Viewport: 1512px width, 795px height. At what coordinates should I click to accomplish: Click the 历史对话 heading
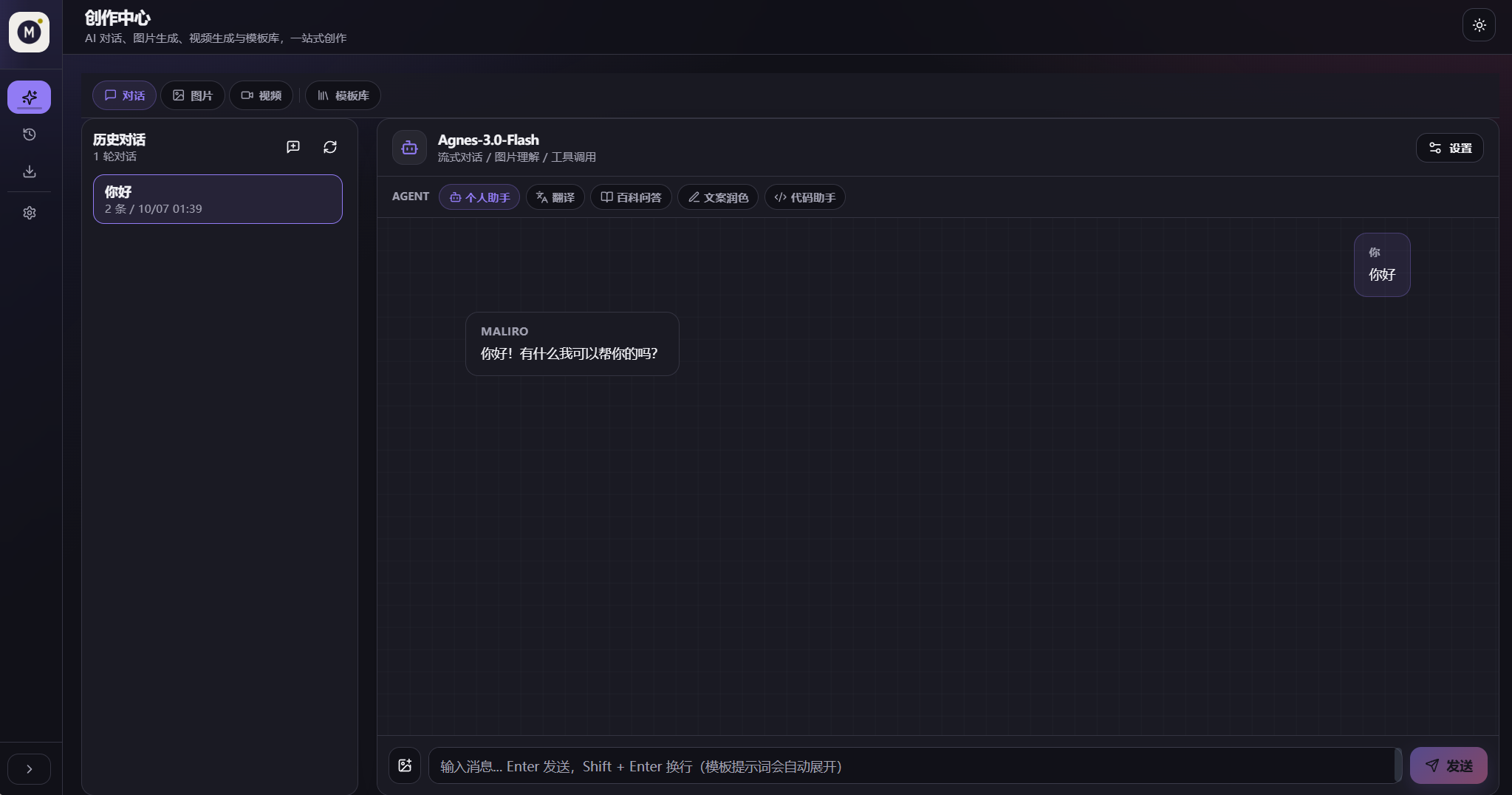click(x=119, y=140)
